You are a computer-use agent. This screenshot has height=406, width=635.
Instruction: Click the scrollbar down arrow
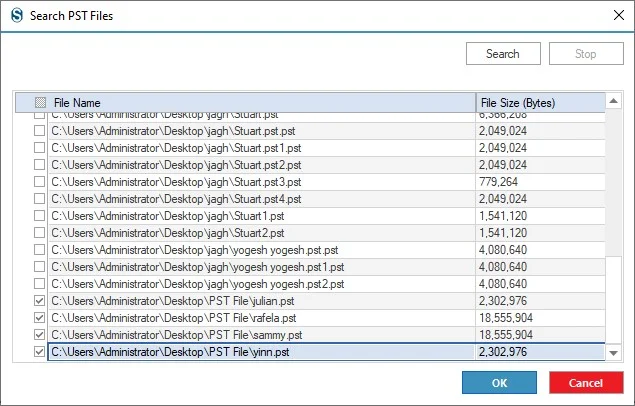click(x=614, y=353)
